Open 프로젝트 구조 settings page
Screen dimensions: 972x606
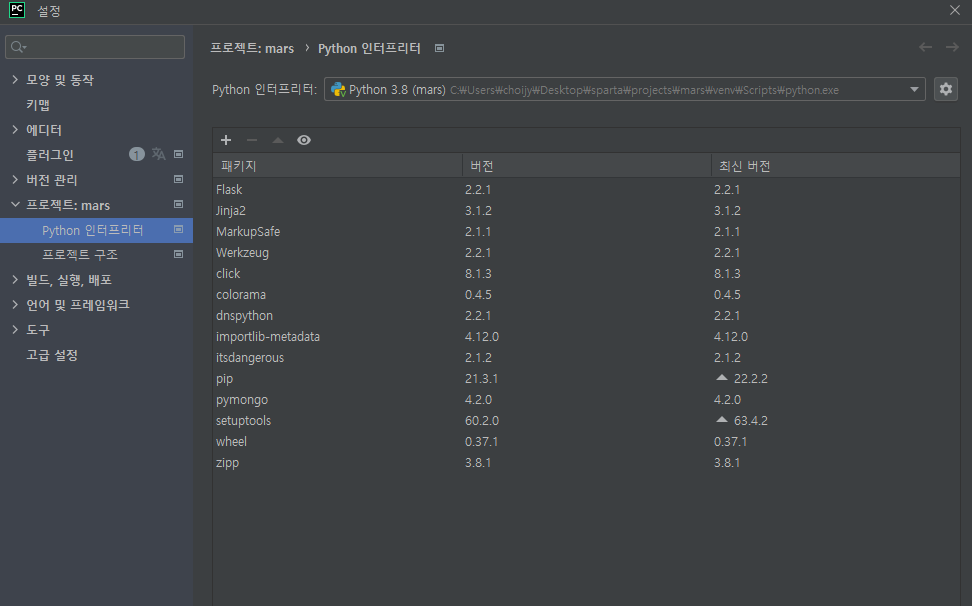[x=80, y=255]
